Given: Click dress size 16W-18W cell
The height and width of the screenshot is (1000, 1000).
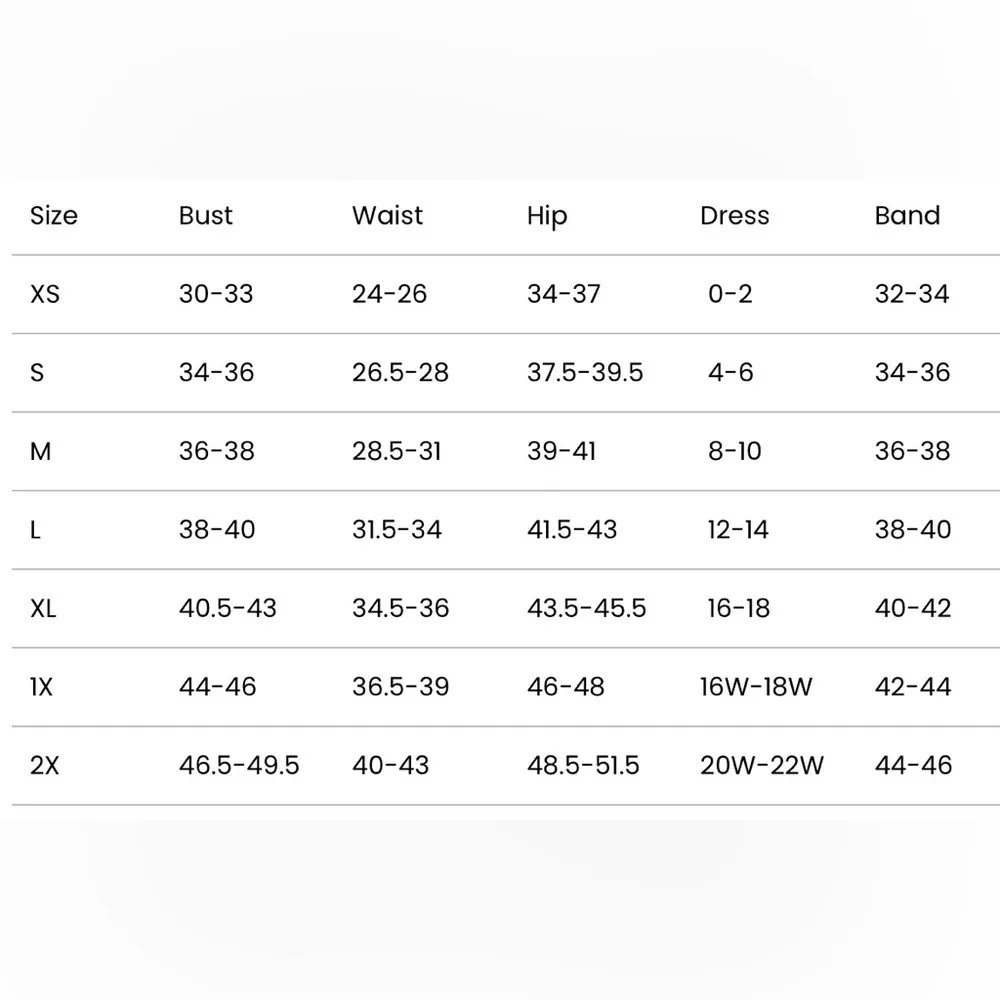Looking at the screenshot, I should (756, 687).
